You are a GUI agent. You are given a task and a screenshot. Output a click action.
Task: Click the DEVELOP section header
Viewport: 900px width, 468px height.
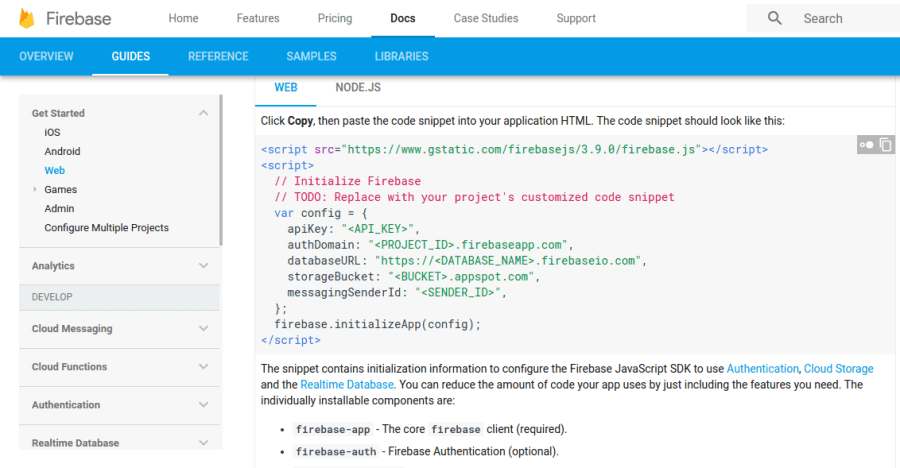point(119,297)
